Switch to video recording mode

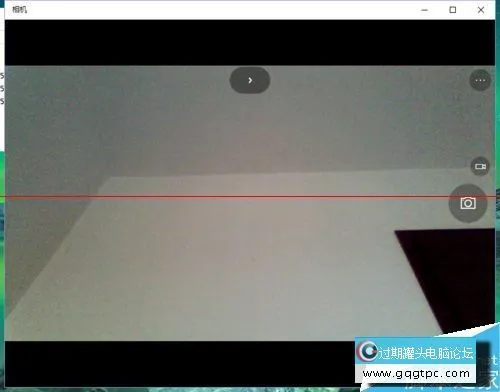(480, 166)
